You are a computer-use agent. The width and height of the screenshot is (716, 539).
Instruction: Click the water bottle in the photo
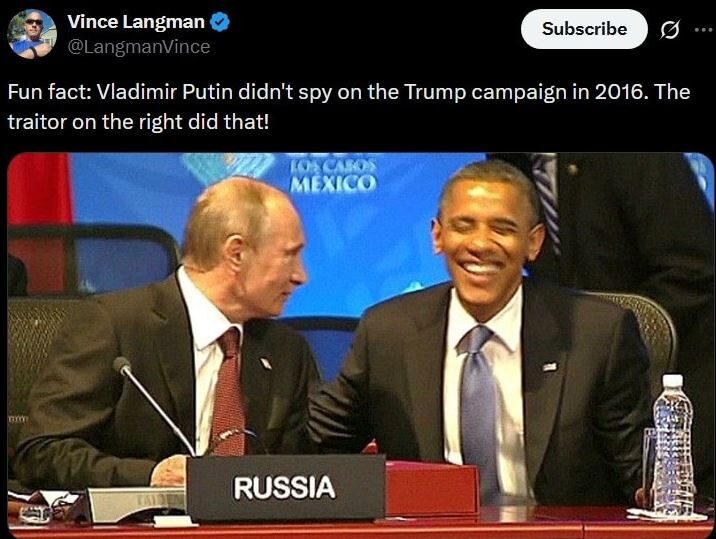coord(672,445)
